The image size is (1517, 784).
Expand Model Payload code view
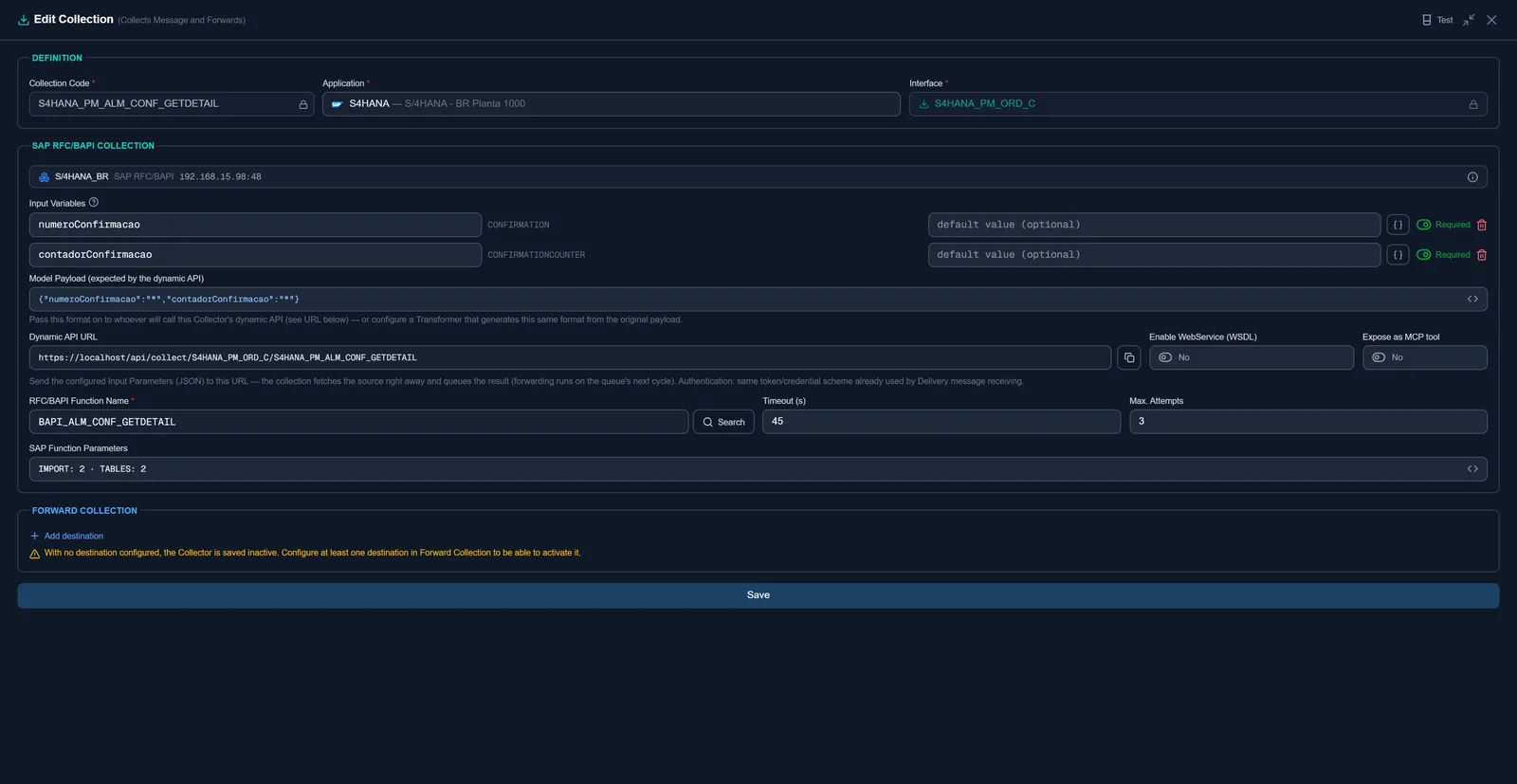coord(1472,300)
